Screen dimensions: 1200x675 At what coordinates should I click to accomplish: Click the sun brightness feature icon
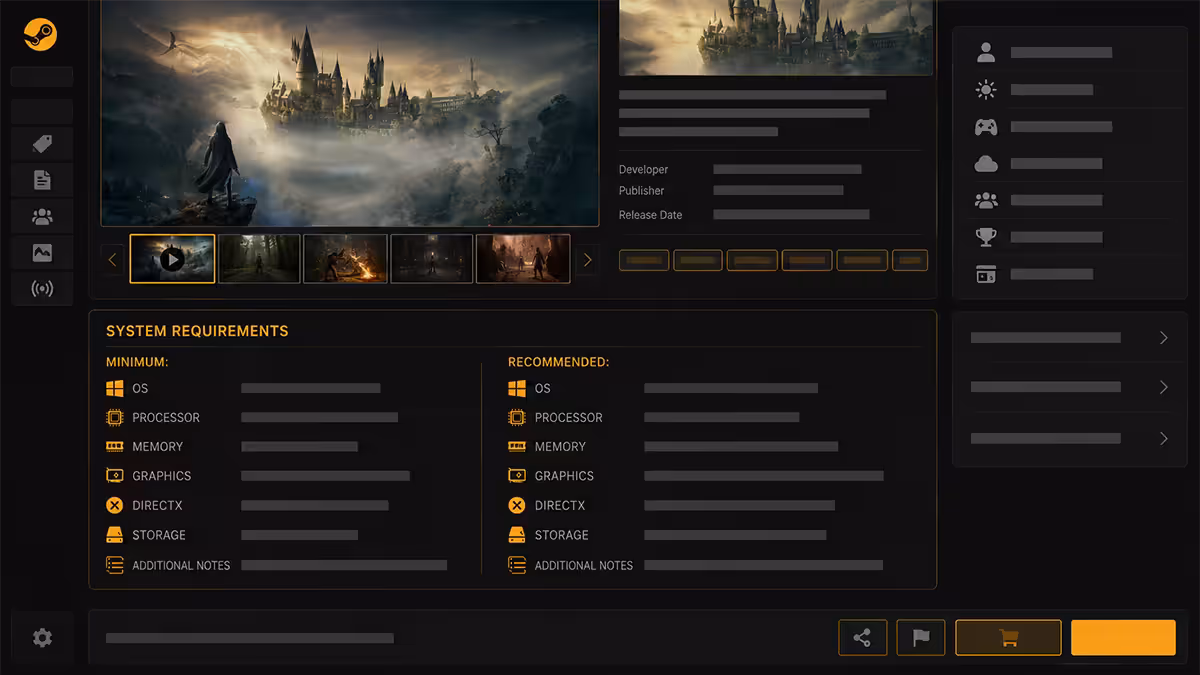pyautogui.click(x=986, y=90)
